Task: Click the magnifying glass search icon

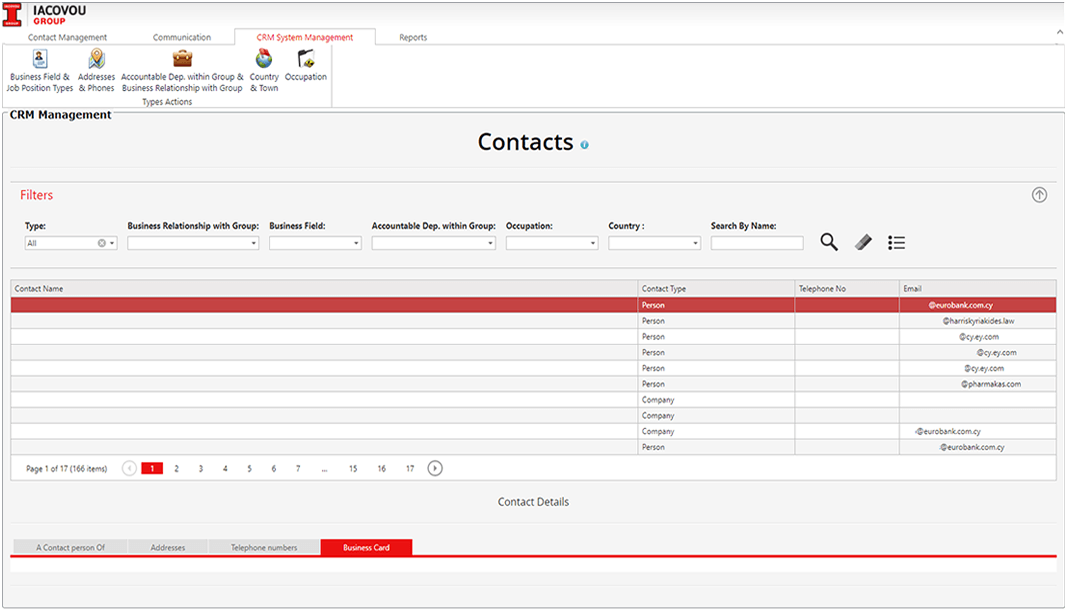Action: point(829,242)
